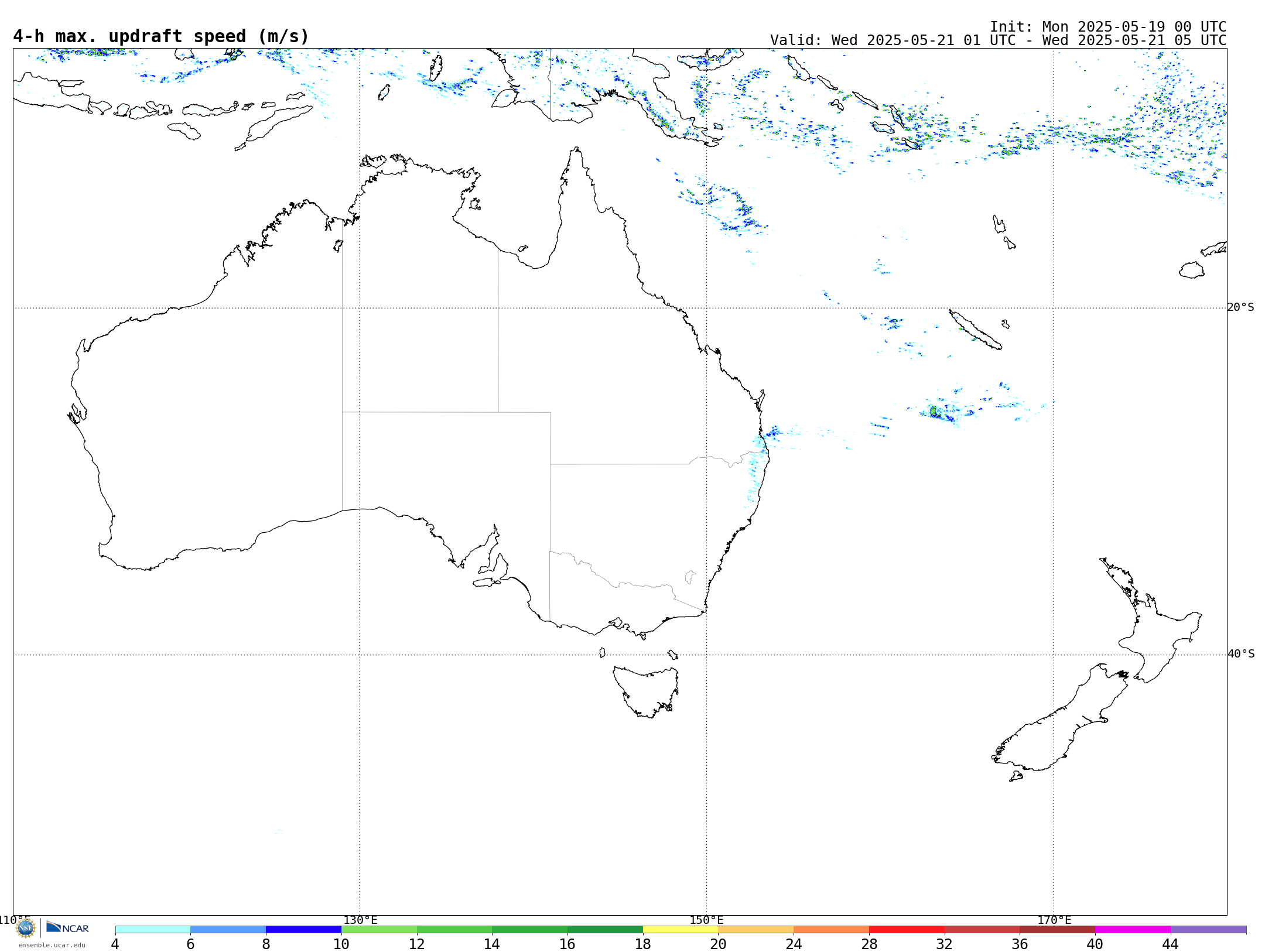Choose the bright red 28-32 m/s swatch
This screenshot has height=952, width=1265.
click(907, 929)
